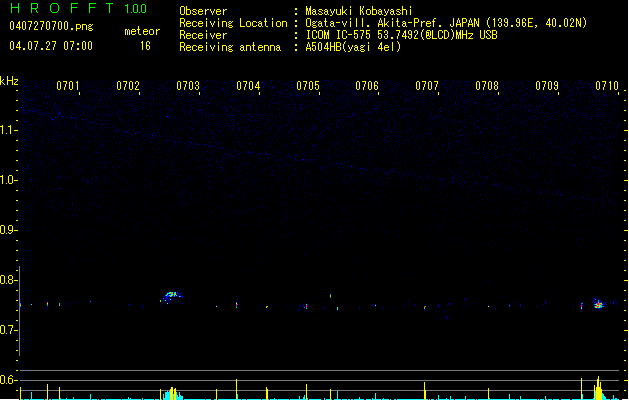Click the date stamp 04.07.27 07:00
Image resolution: width=629 pixels, height=400 pixels.
[x=51, y=46]
